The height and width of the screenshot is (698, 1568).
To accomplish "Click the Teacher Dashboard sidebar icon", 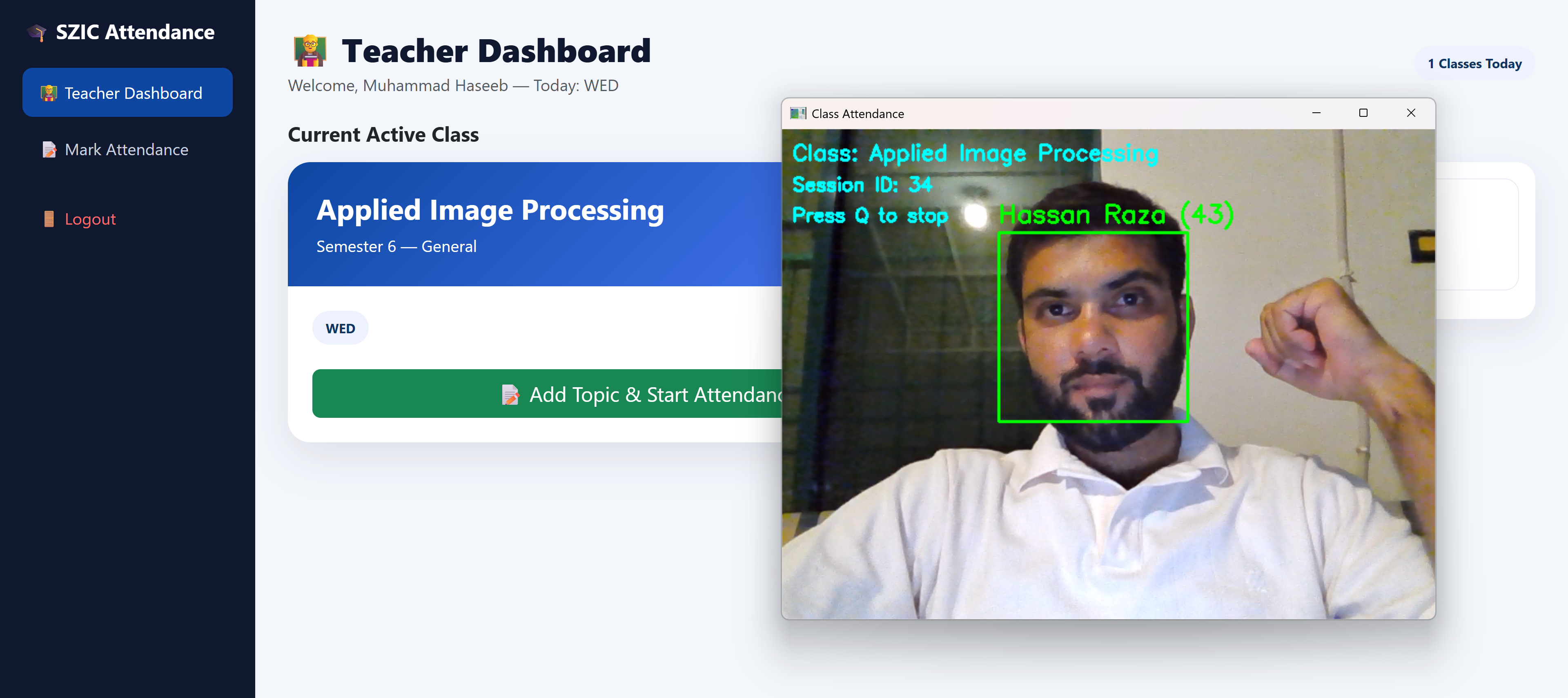I will click(49, 93).
